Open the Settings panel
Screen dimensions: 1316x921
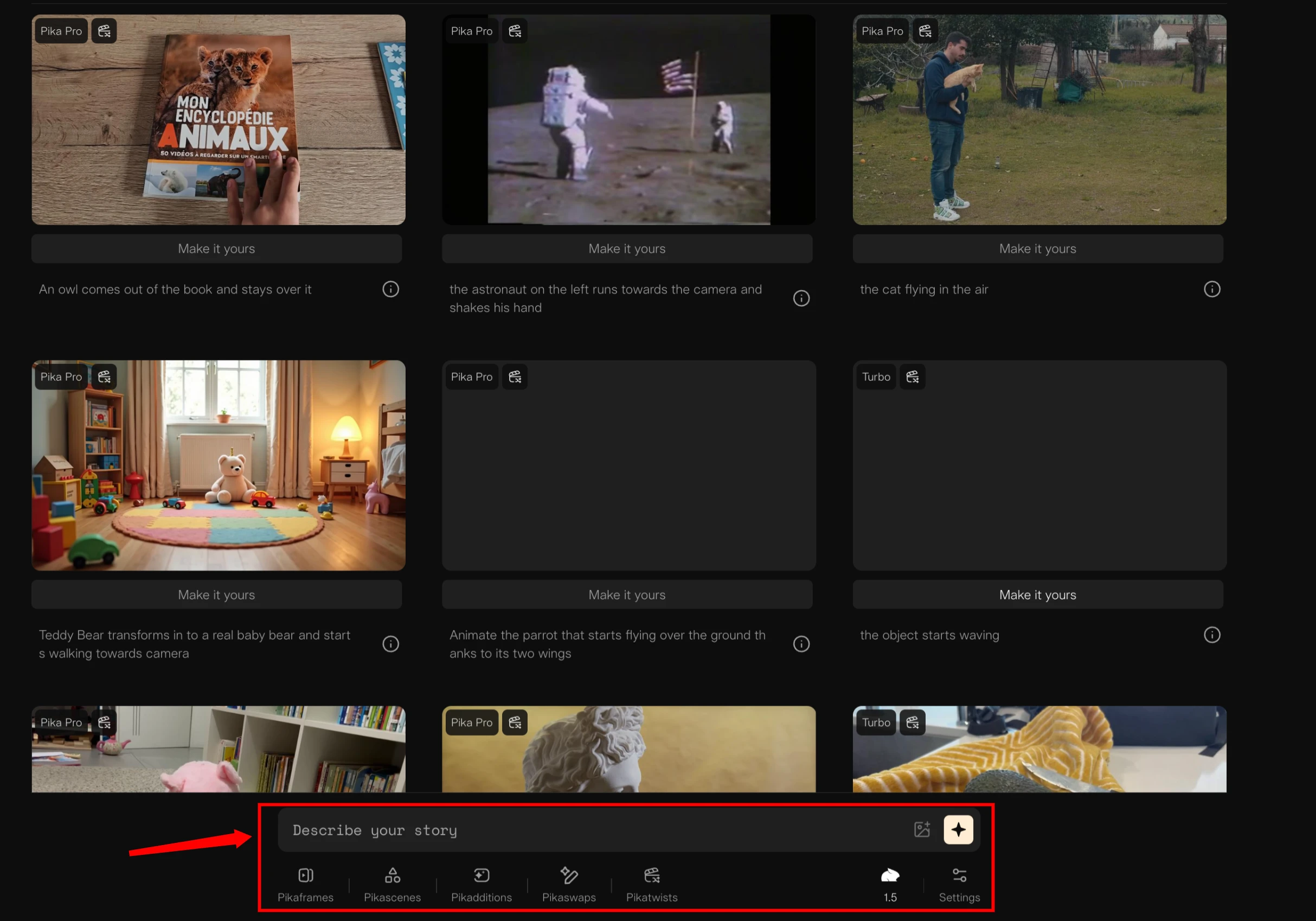coord(959,885)
